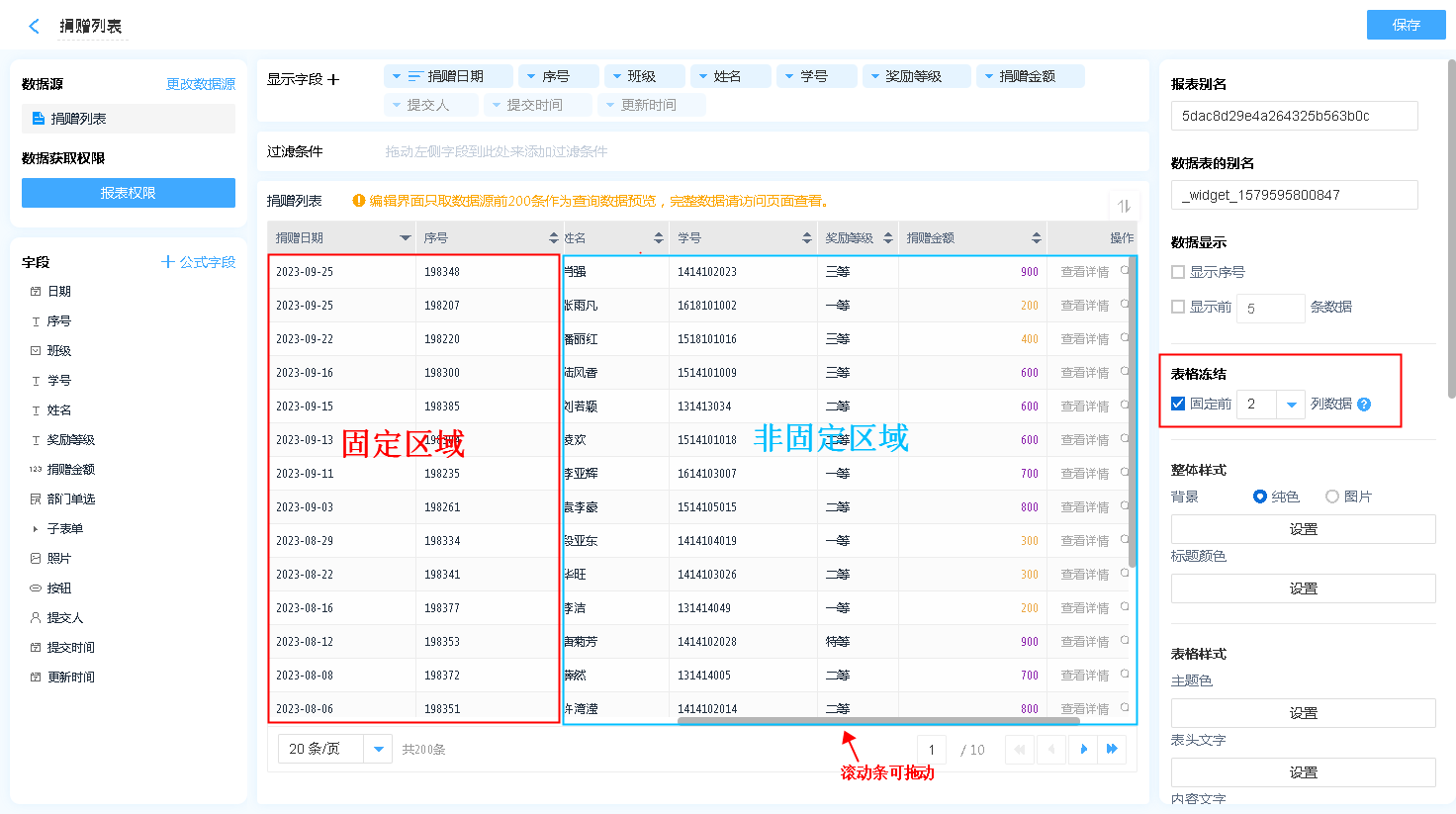Click the sort toggle icon above table

coord(1124,206)
